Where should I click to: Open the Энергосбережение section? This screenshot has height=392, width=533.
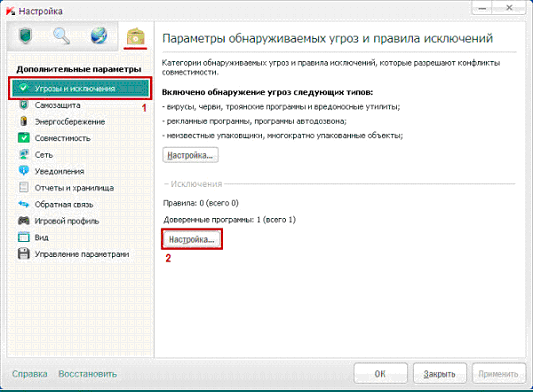pos(70,122)
